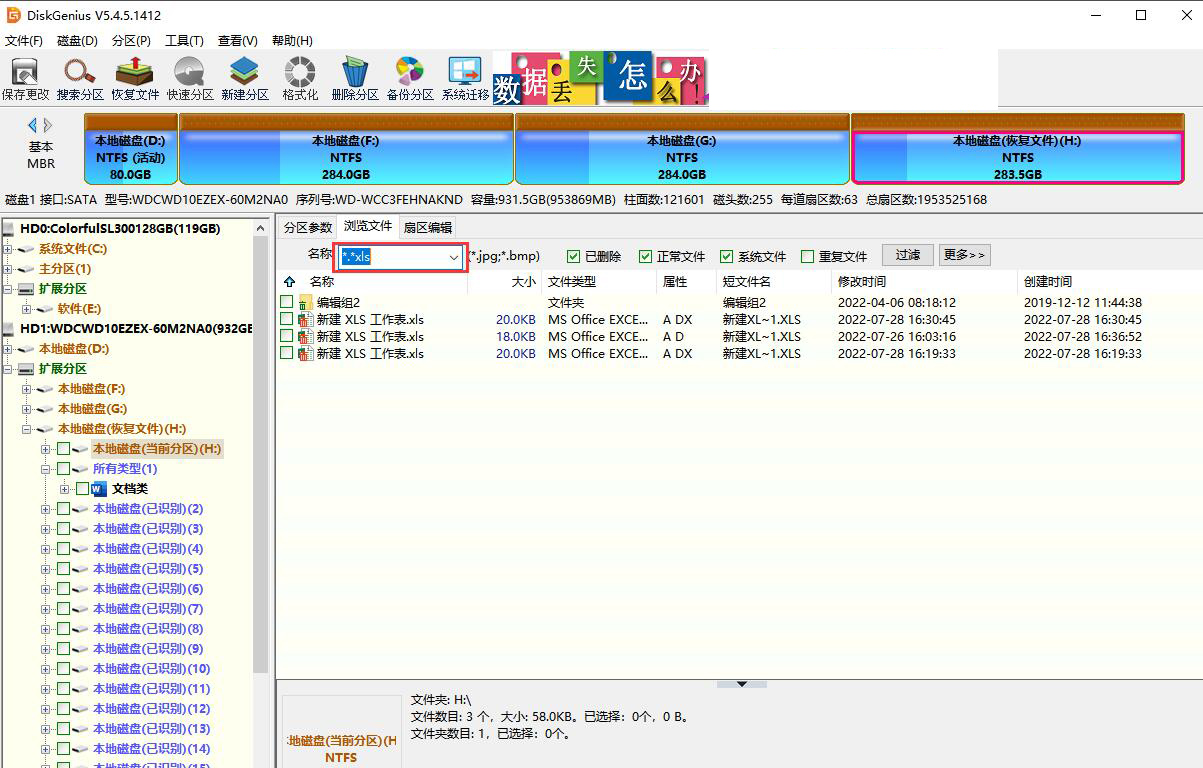Sort the file list by the 大小 column header
Image resolution: width=1203 pixels, height=768 pixels.
click(505, 282)
